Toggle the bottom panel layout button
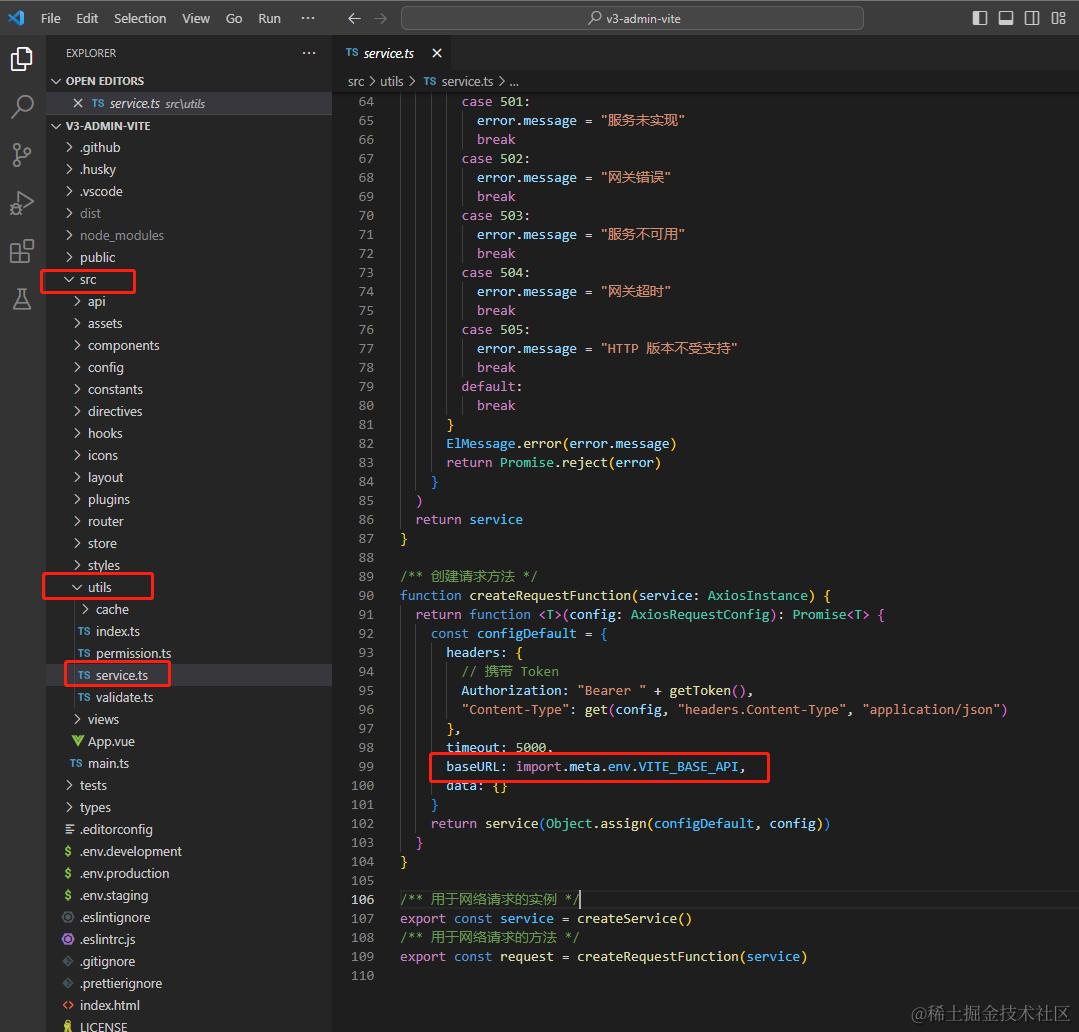The image size is (1079, 1032). coord(1006,18)
